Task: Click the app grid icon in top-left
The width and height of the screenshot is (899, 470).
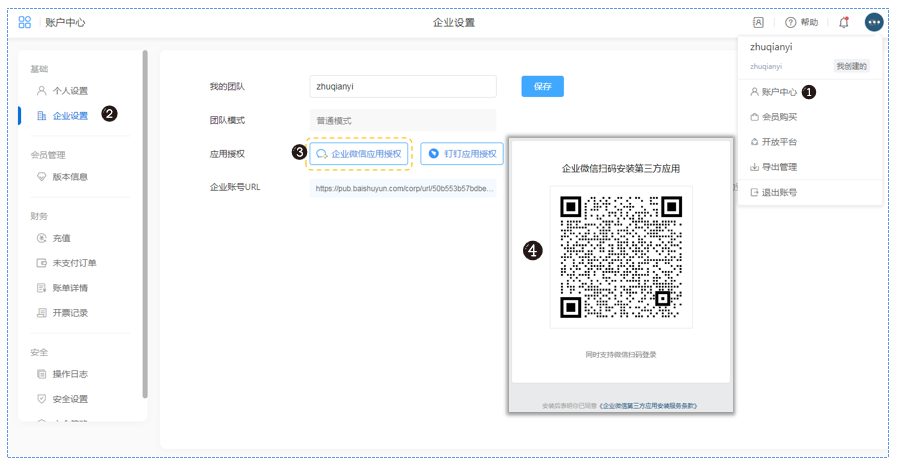Action: [25, 22]
